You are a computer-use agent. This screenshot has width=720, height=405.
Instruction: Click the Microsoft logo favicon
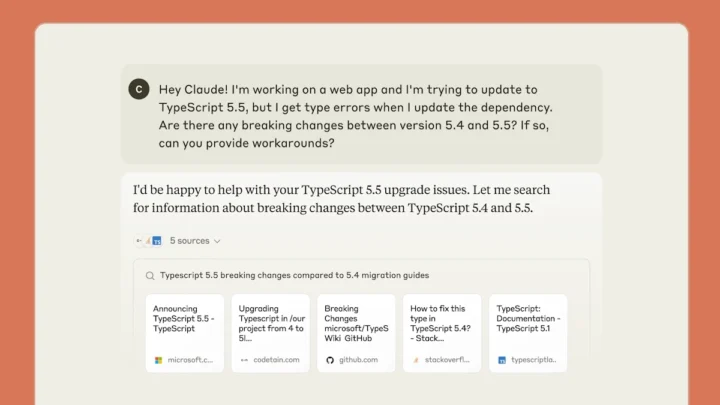158,359
